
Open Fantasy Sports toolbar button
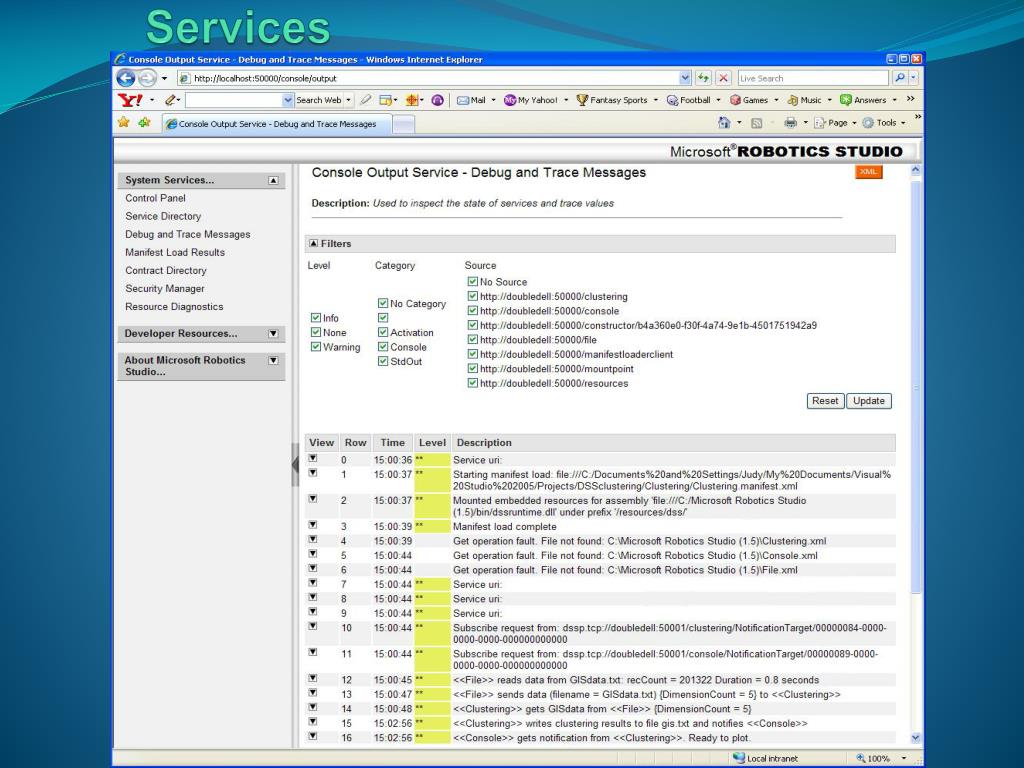click(612, 100)
